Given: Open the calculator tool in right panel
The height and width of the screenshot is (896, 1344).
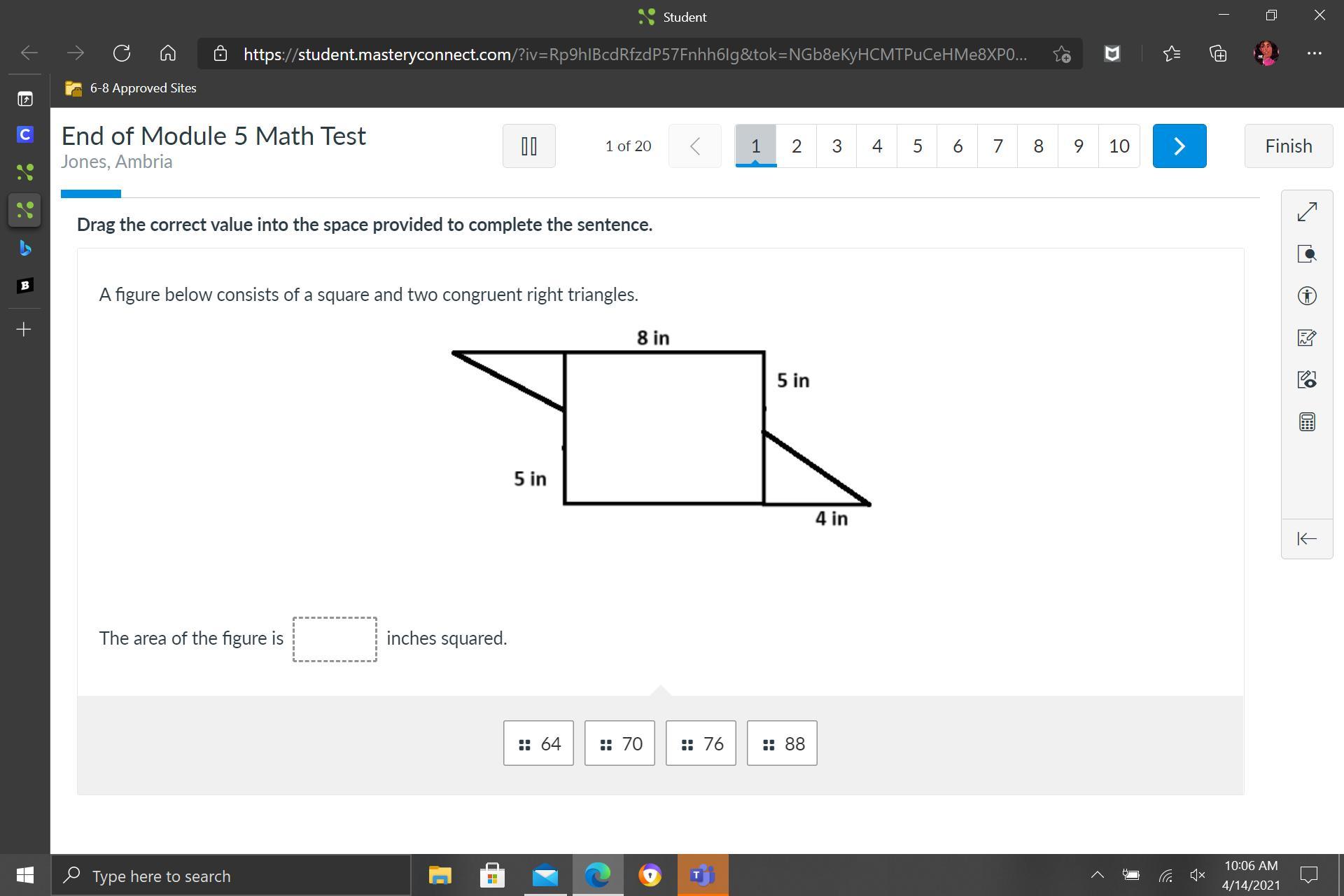Looking at the screenshot, I should coord(1306,422).
